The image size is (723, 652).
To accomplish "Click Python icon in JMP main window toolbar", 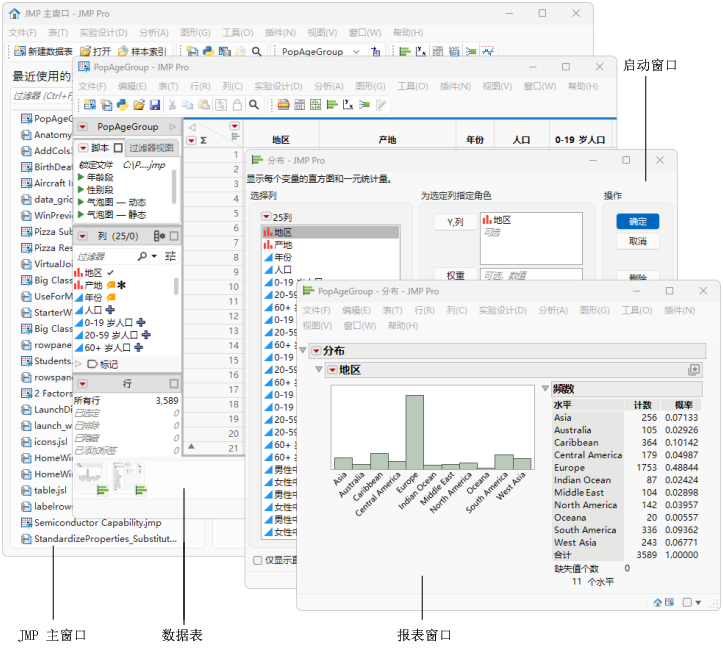I will [208, 51].
